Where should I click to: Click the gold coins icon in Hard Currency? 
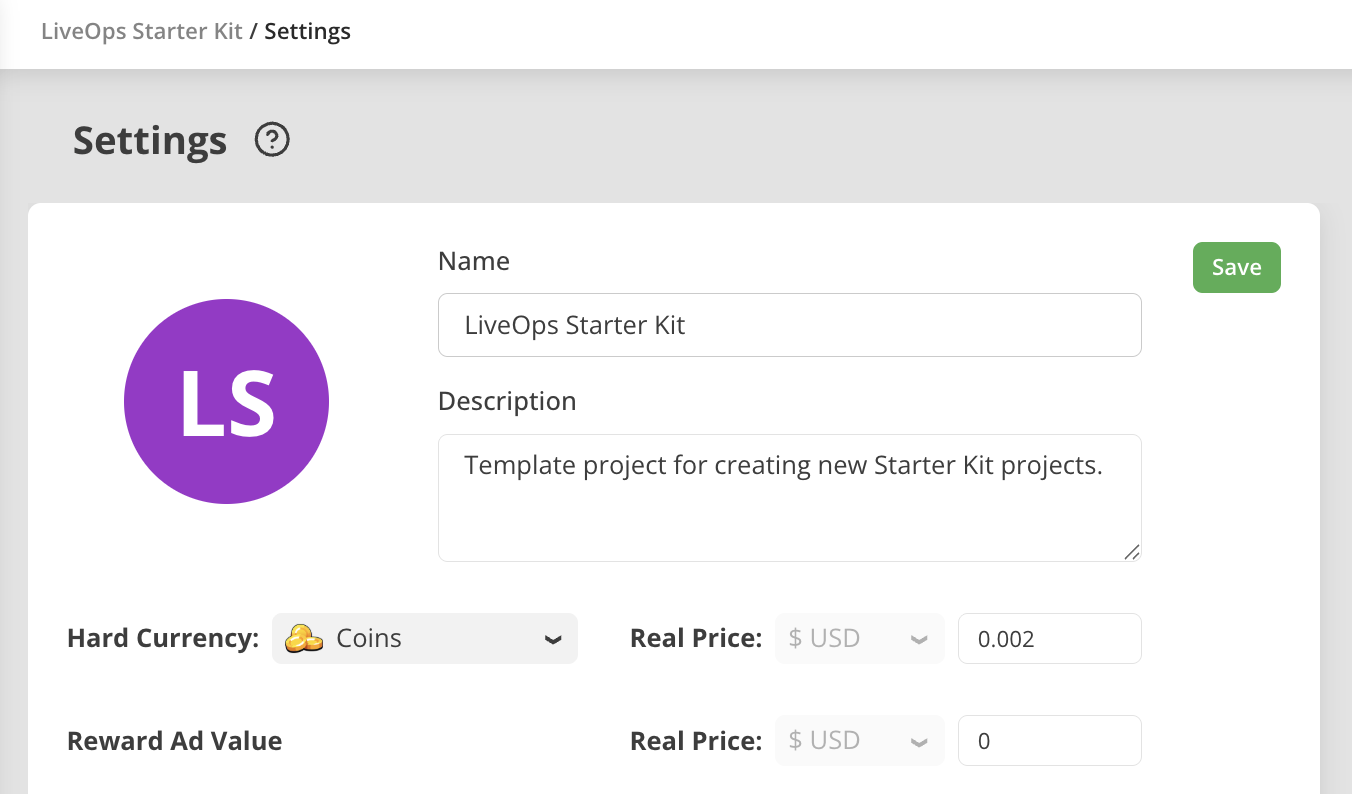(x=304, y=639)
